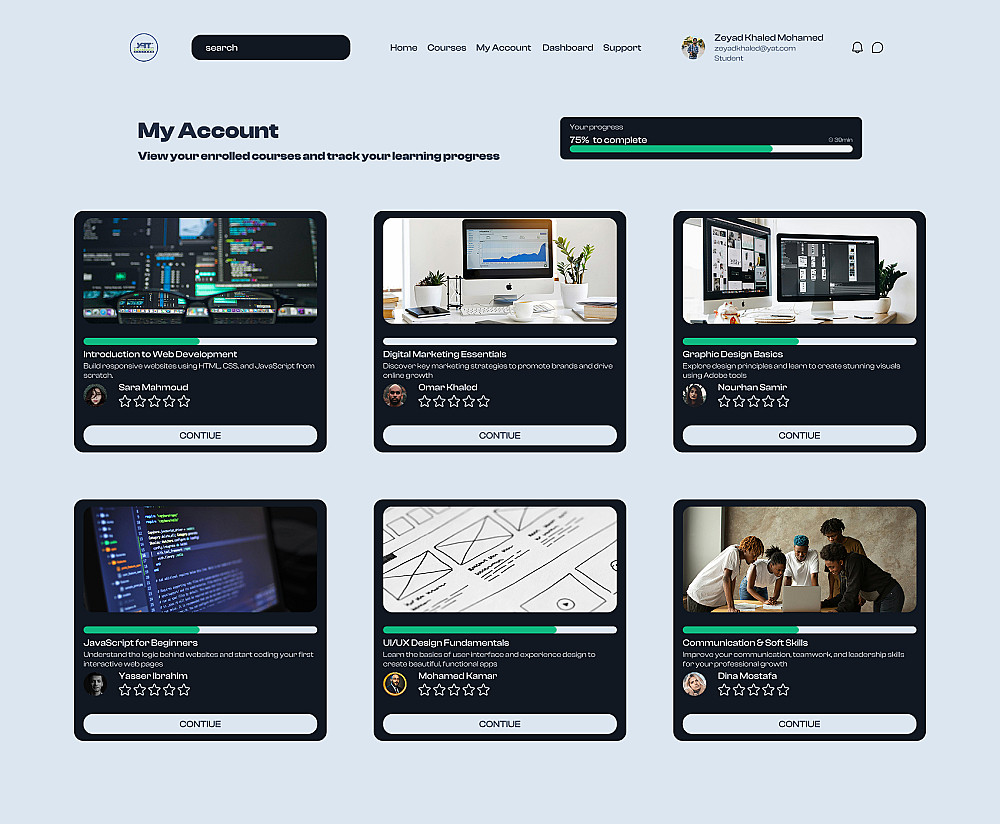This screenshot has width=1000, height=824.
Task: Open the Courses nav item
Action: coord(446,48)
